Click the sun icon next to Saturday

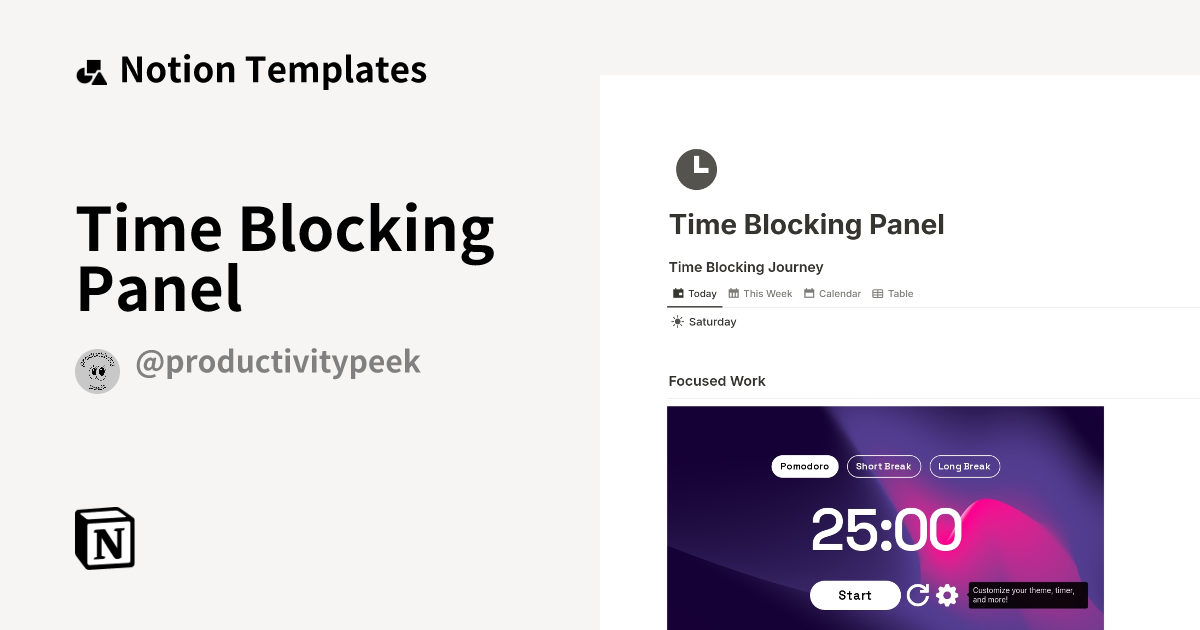tap(677, 321)
